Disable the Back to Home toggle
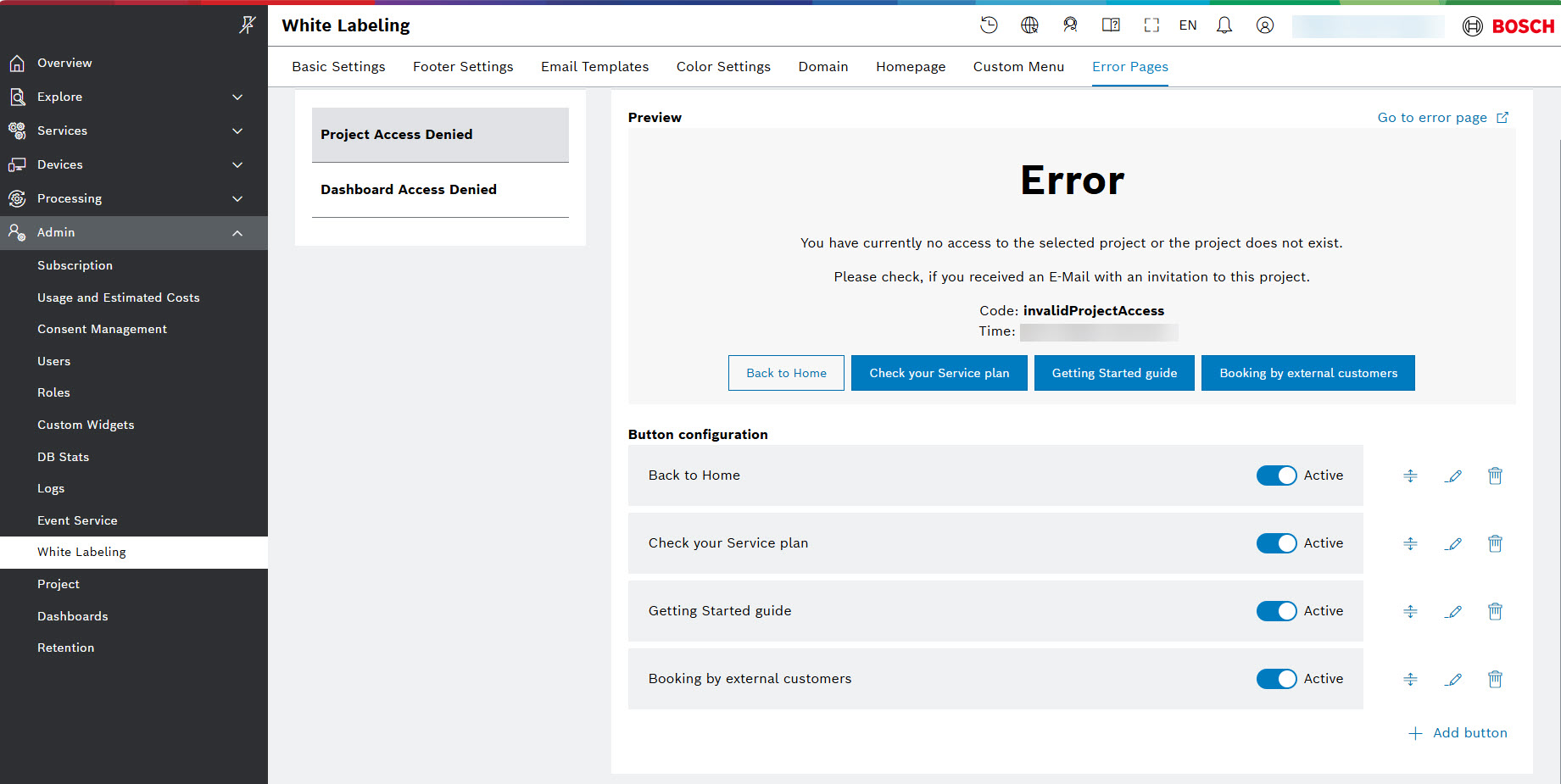Image resolution: width=1561 pixels, height=784 pixels. 1275,475
